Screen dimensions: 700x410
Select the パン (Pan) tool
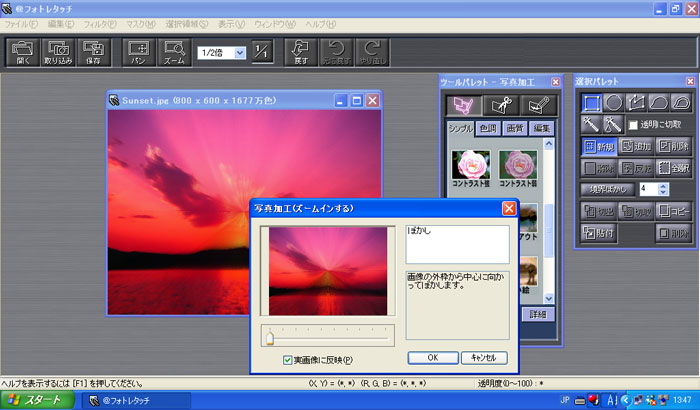click(139, 51)
